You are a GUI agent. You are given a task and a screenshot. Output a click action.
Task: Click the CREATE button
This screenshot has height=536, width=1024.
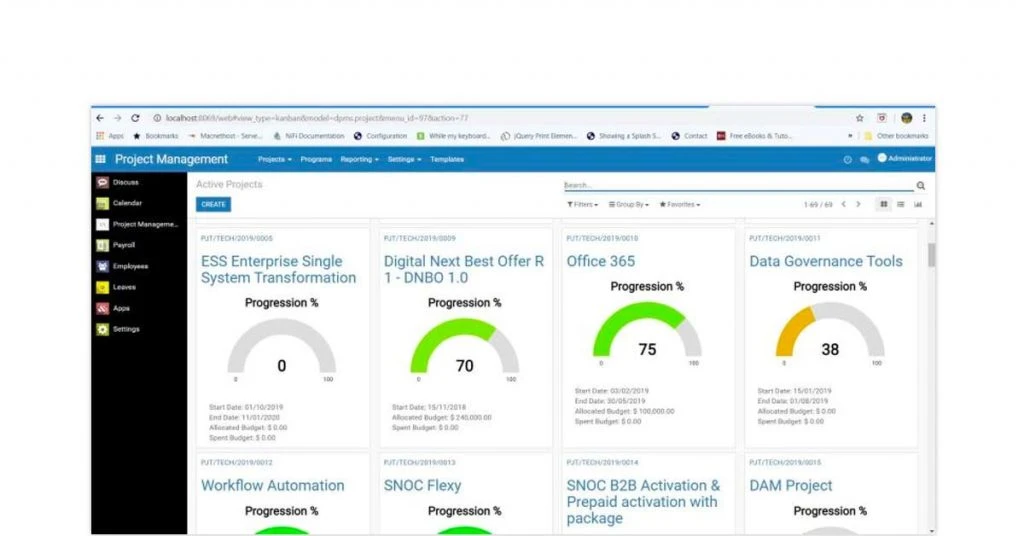214,204
